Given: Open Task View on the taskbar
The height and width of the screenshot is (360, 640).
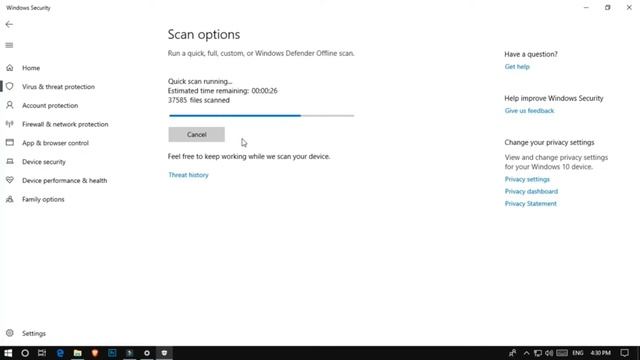Looking at the screenshot, I should click(x=42, y=353).
